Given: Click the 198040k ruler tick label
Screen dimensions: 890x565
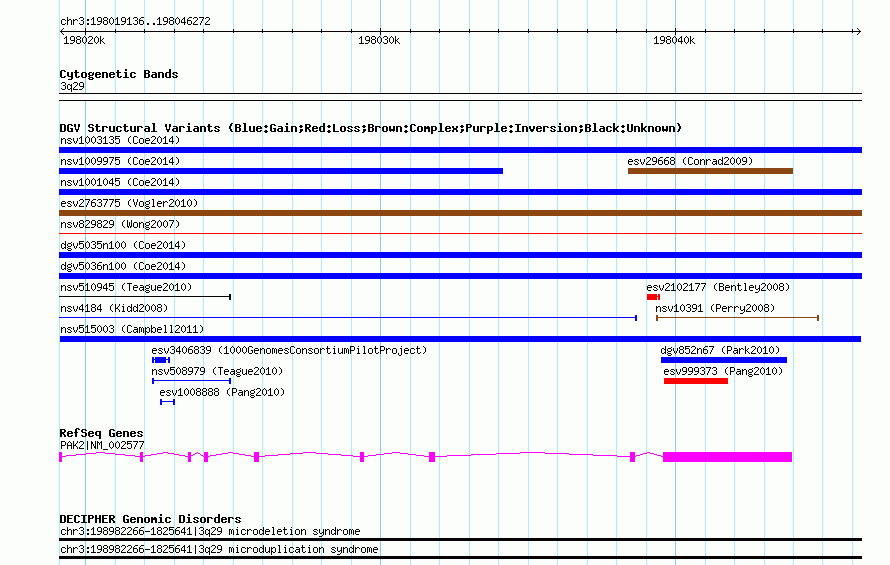Looking at the screenshot, I should [674, 40].
